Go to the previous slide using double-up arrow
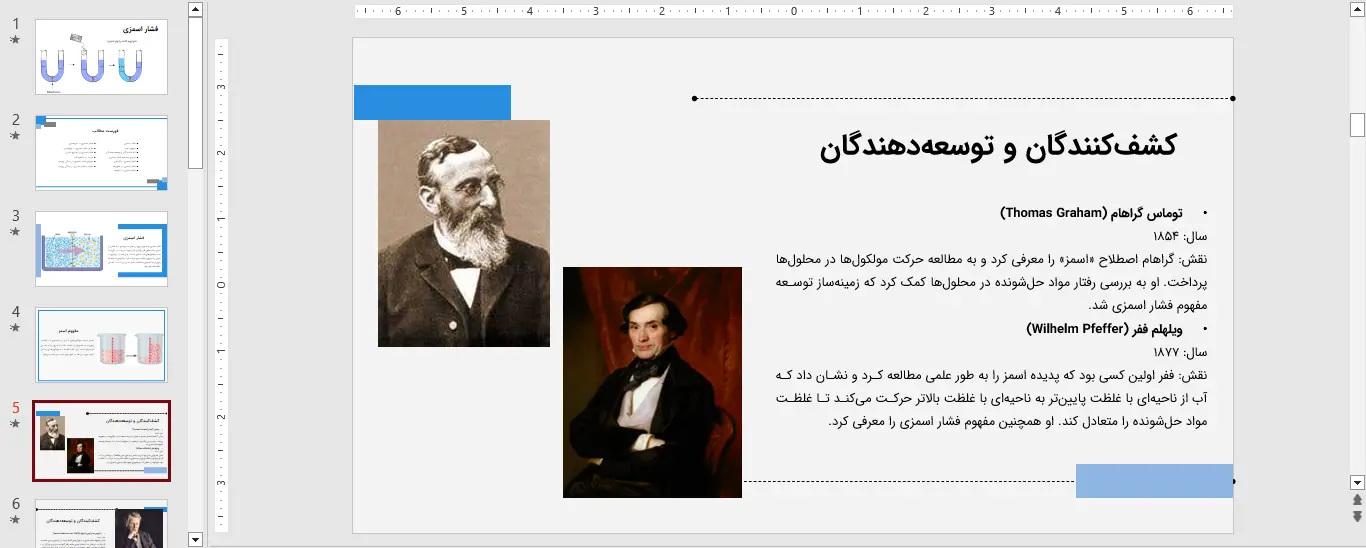Image resolution: width=1366 pixels, height=548 pixels. tap(1357, 499)
